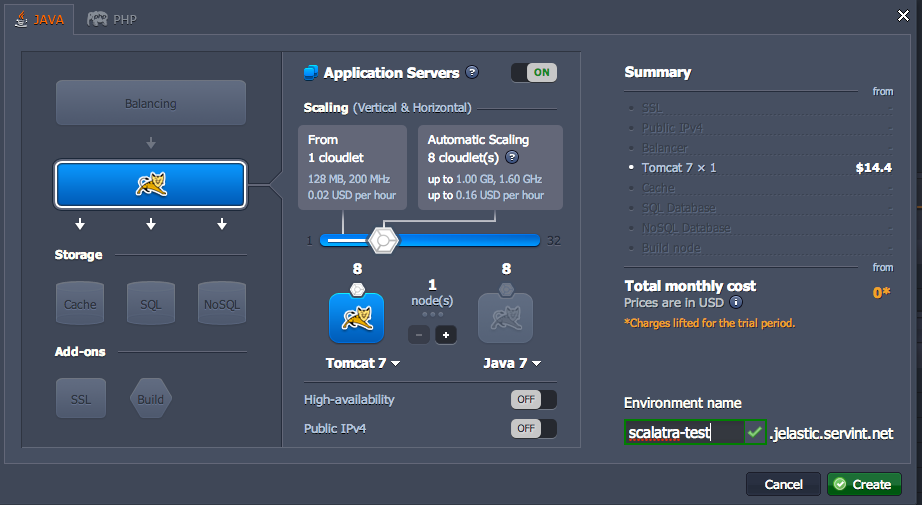Click the $14.4 price value
Image resolution: width=922 pixels, height=505 pixels.
click(873, 168)
